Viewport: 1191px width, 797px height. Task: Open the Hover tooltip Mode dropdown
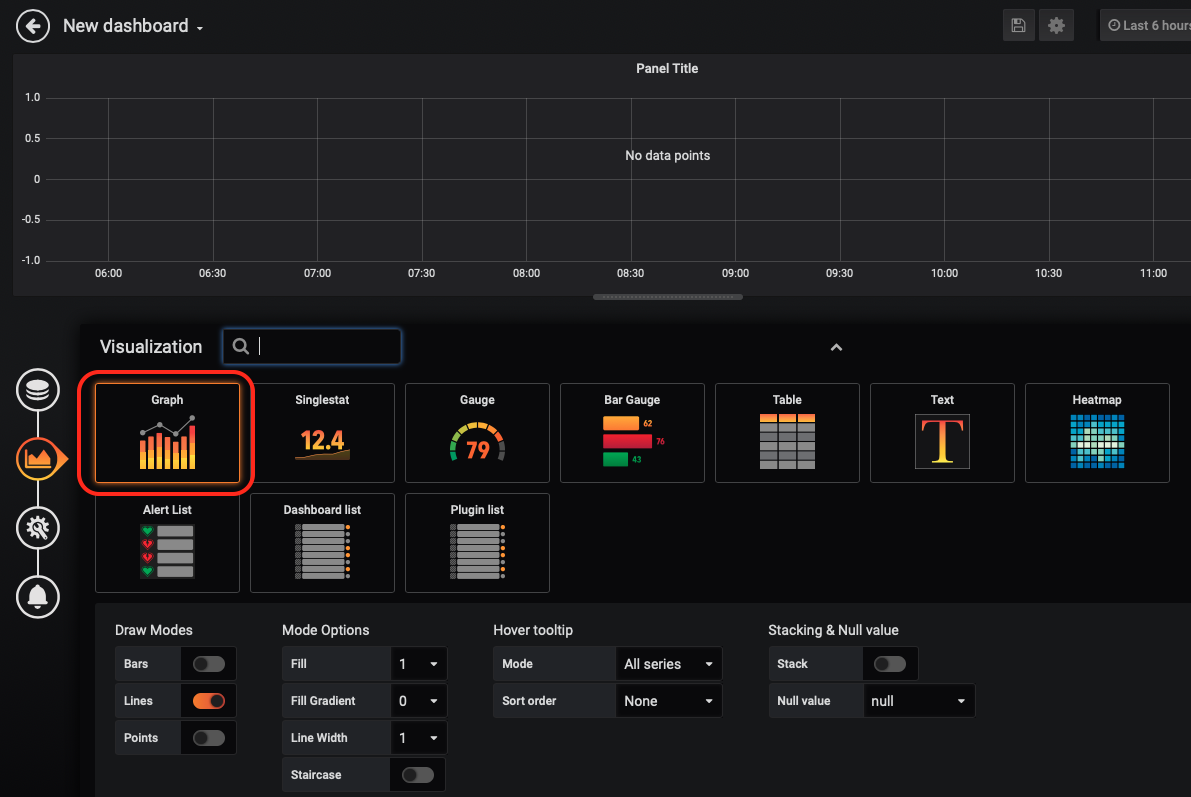coord(667,664)
